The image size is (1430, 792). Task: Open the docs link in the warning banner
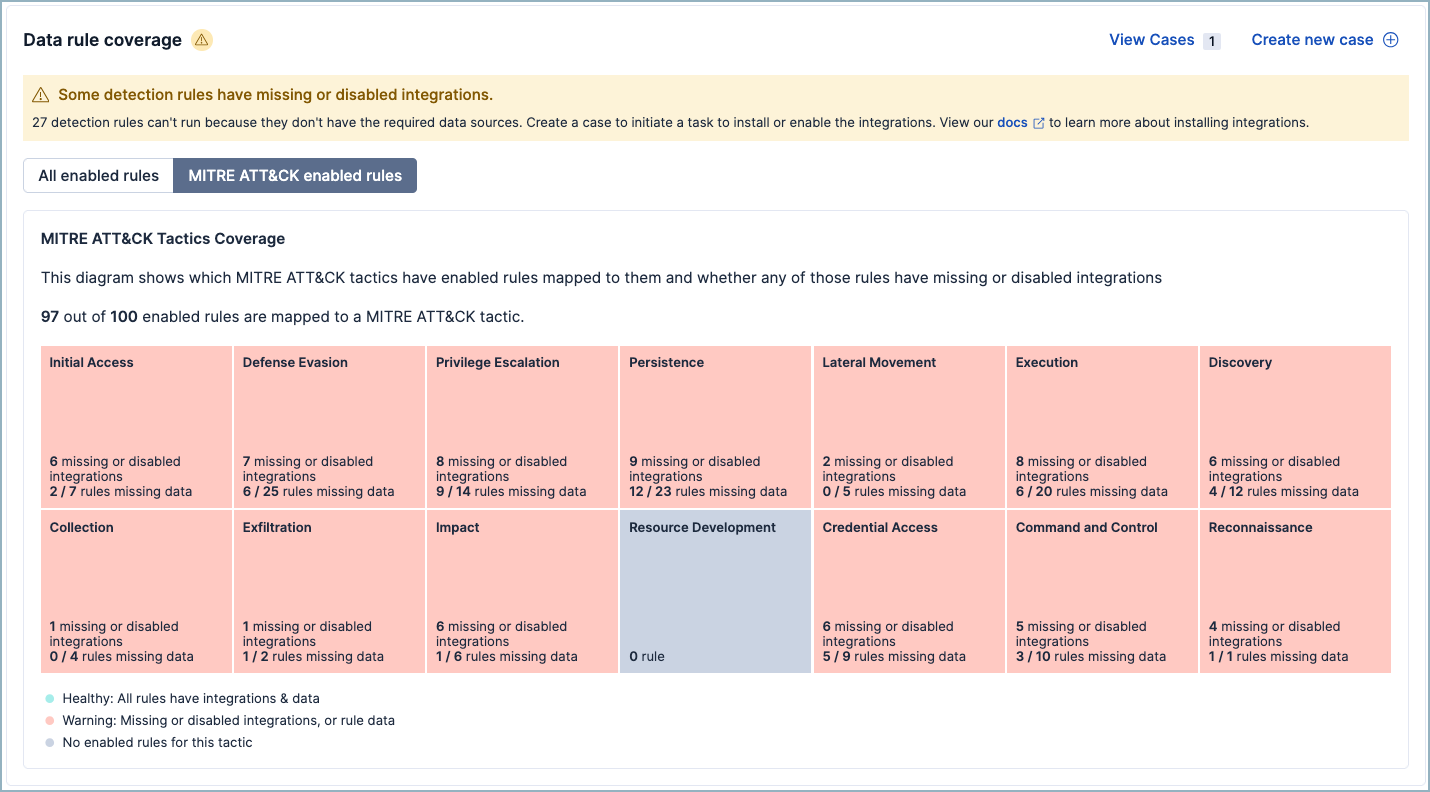click(1011, 122)
